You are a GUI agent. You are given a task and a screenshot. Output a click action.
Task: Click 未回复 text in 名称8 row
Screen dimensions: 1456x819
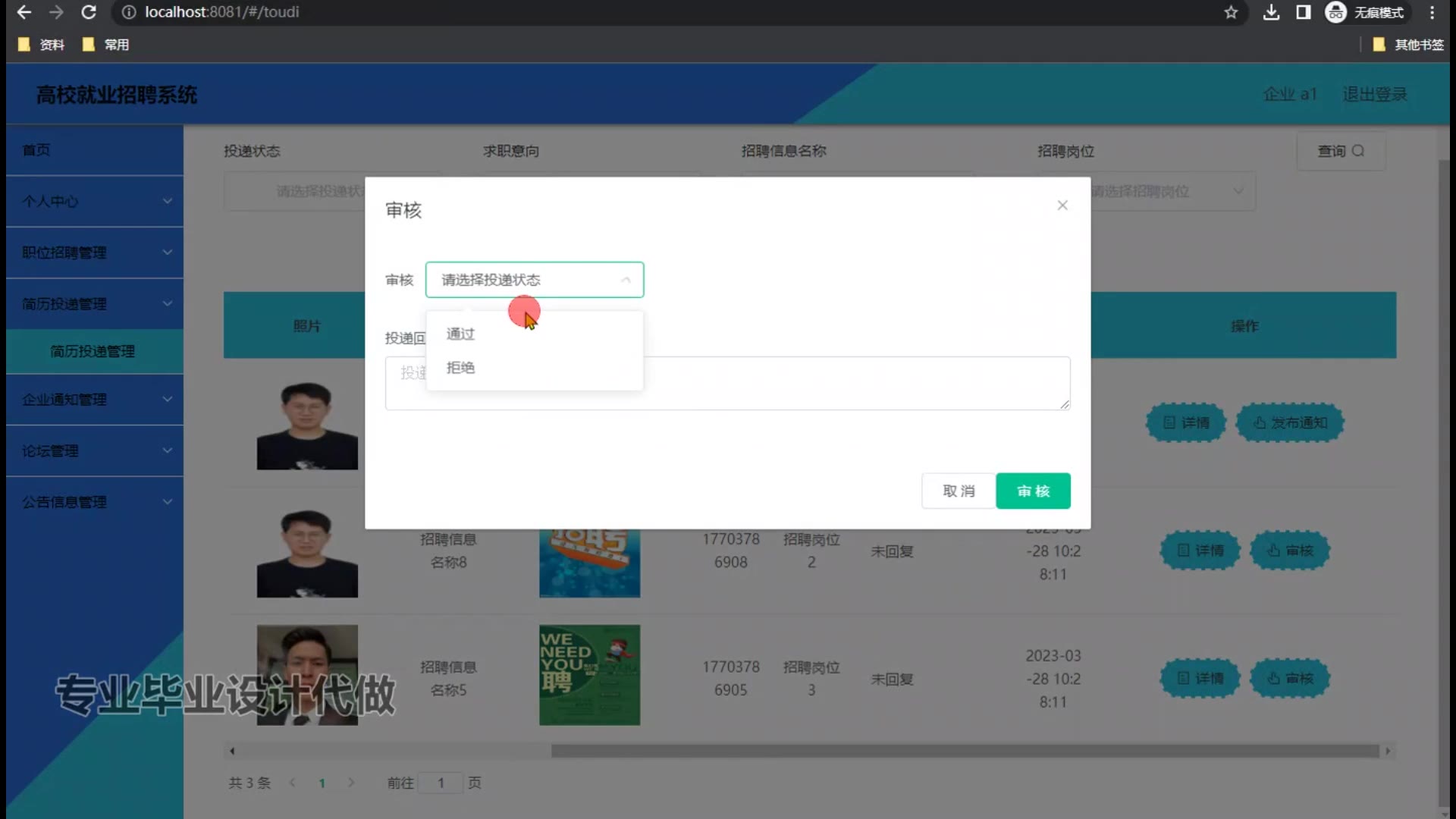point(892,551)
